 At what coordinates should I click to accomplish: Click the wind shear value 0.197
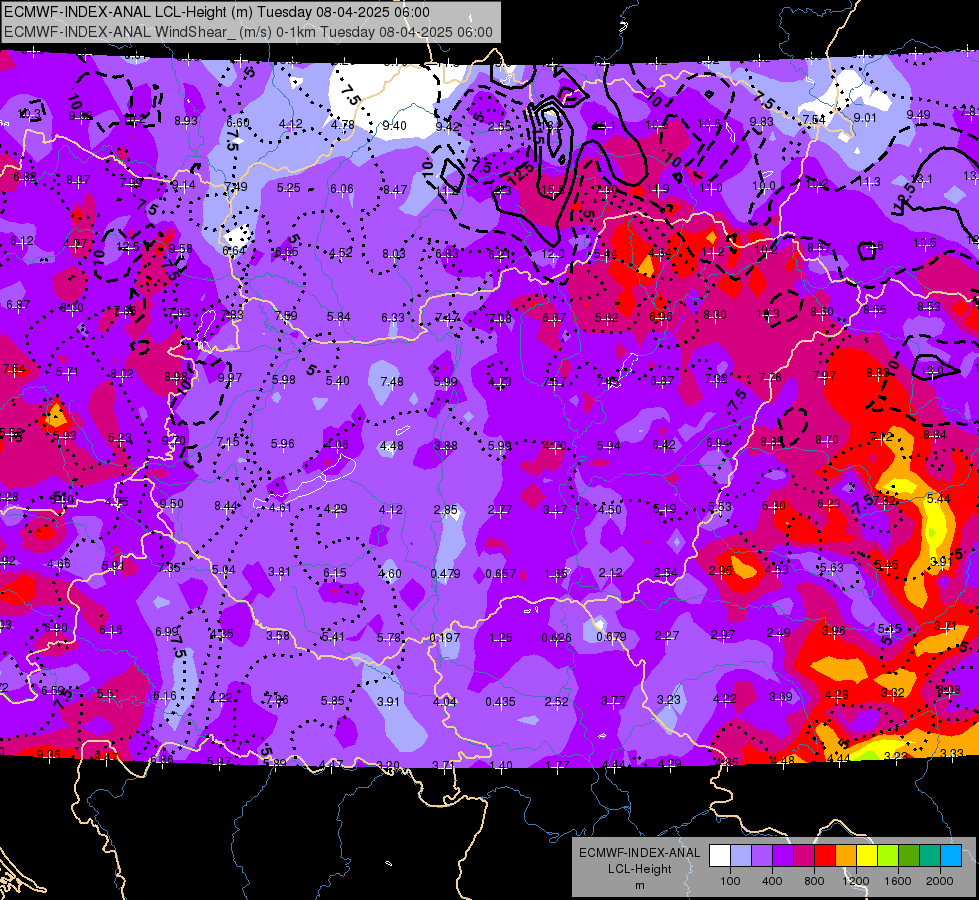click(445, 638)
